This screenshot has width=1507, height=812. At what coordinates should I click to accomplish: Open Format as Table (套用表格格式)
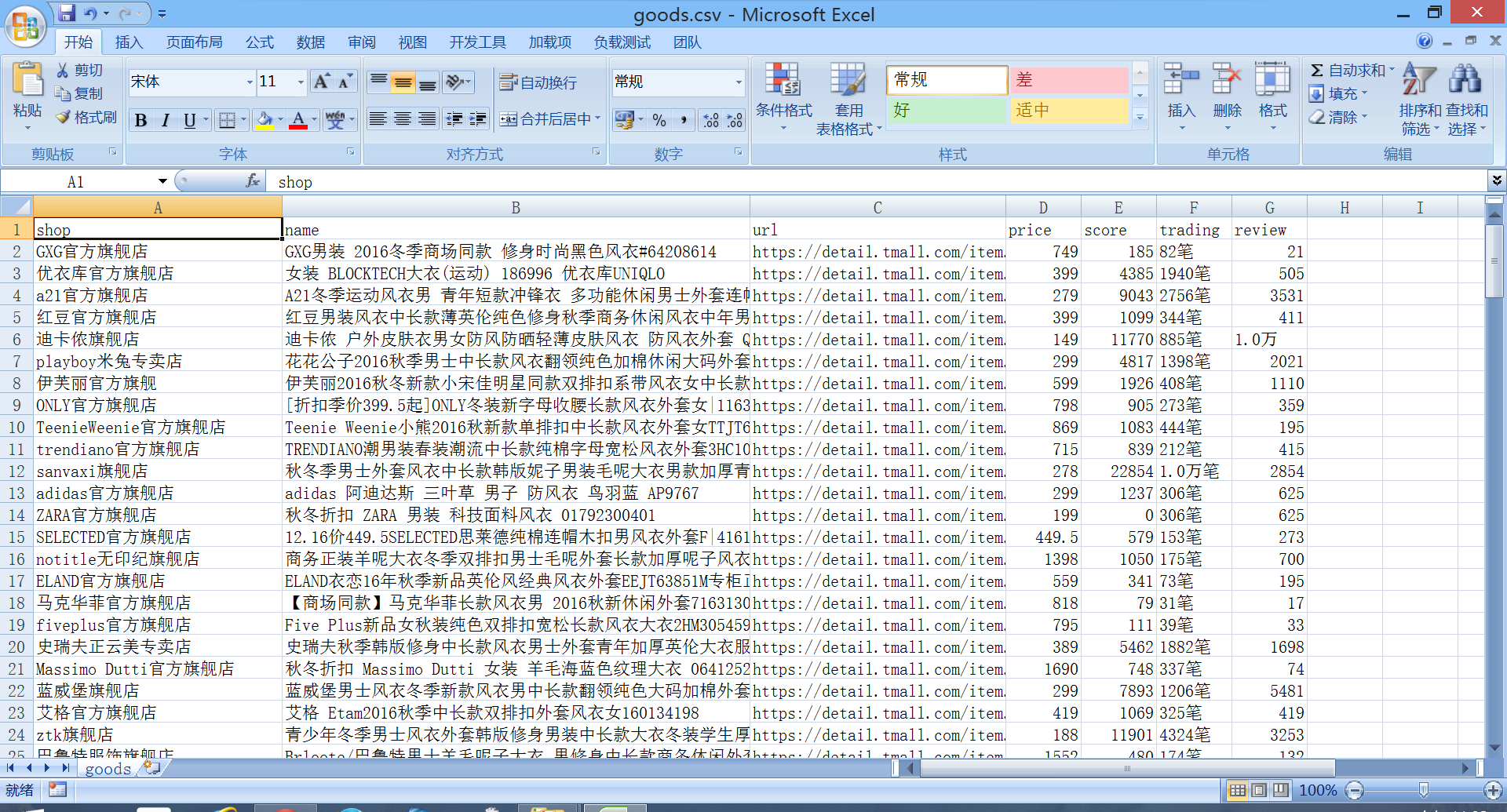coord(848,100)
